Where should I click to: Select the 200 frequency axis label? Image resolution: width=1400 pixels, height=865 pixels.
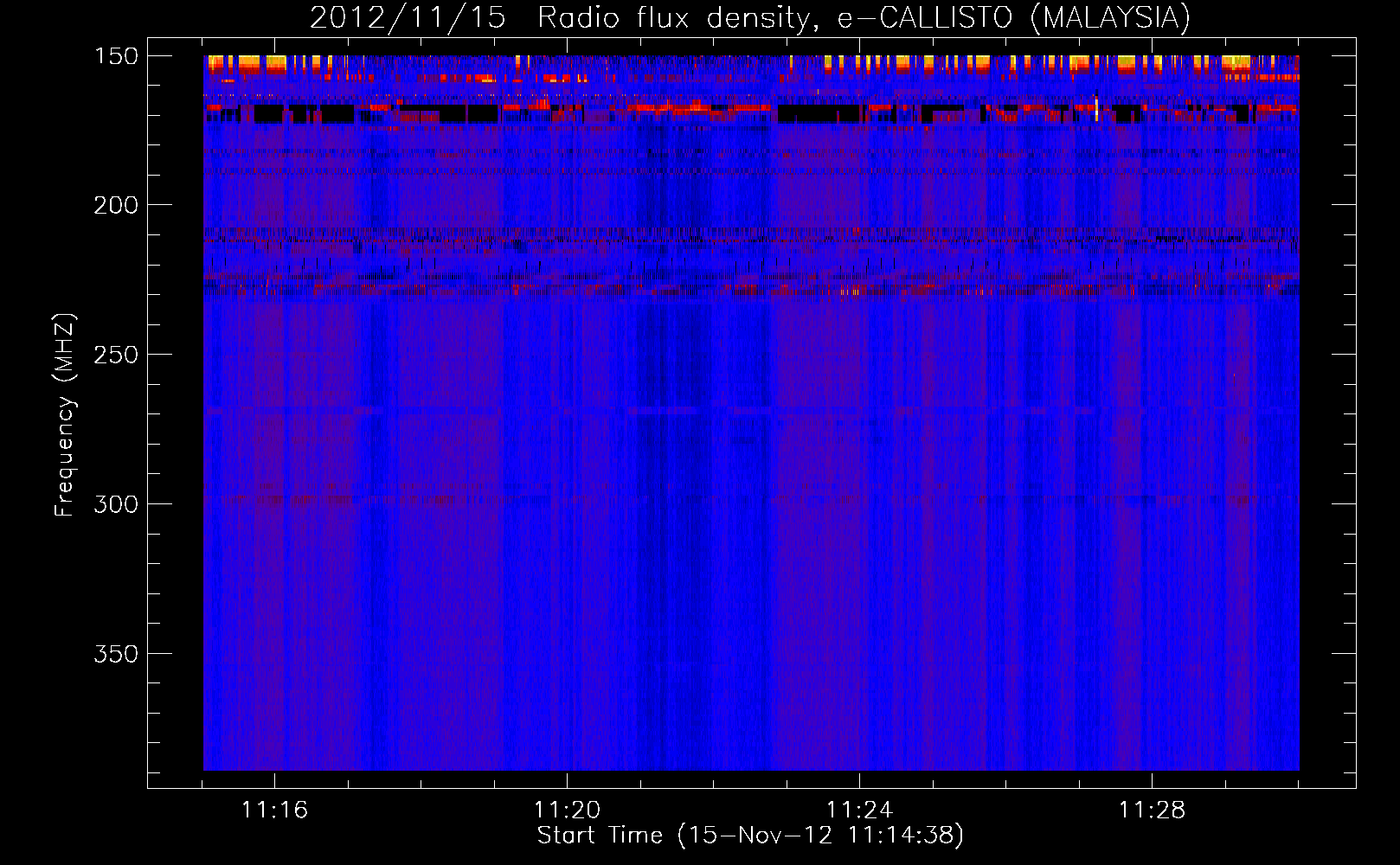(116, 205)
